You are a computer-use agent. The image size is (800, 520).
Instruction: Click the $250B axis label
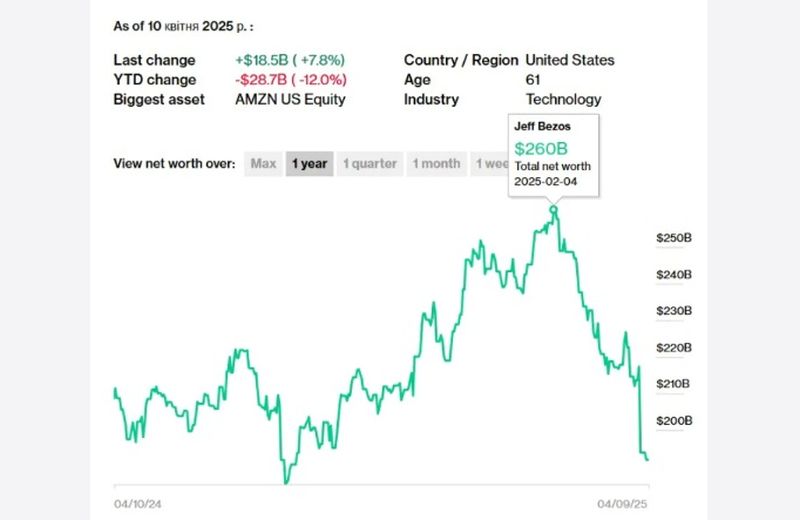tap(674, 238)
